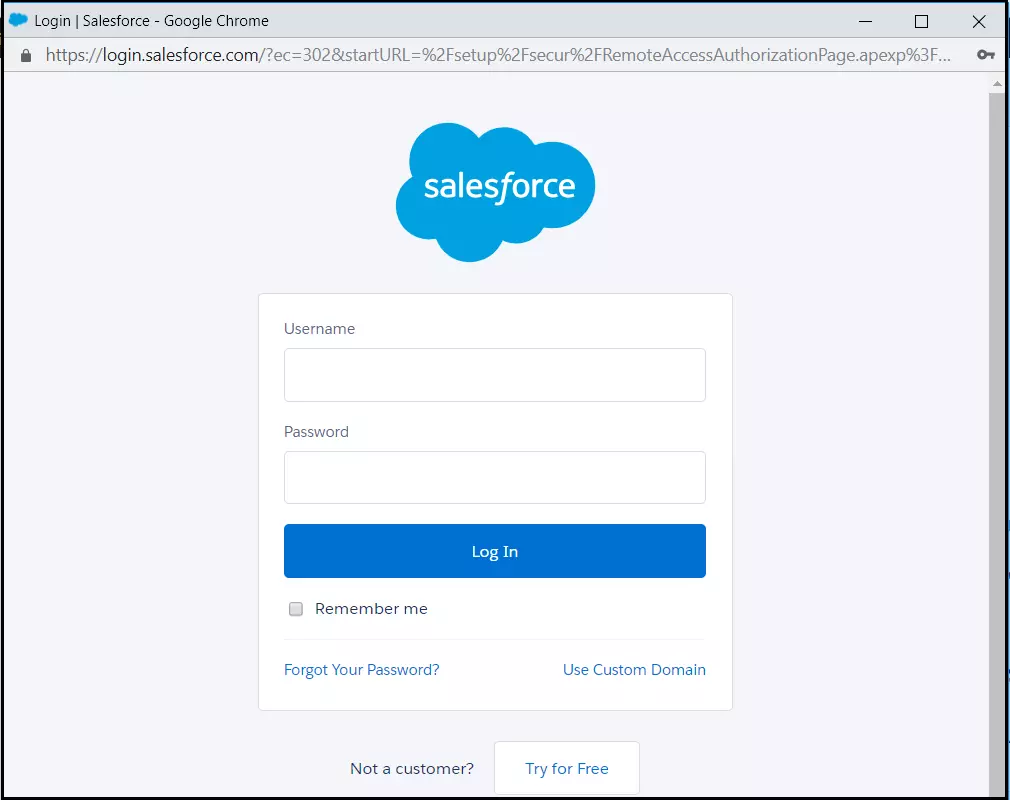The height and width of the screenshot is (800, 1010).
Task: Open the Forgot Your Password link
Action: [362, 669]
